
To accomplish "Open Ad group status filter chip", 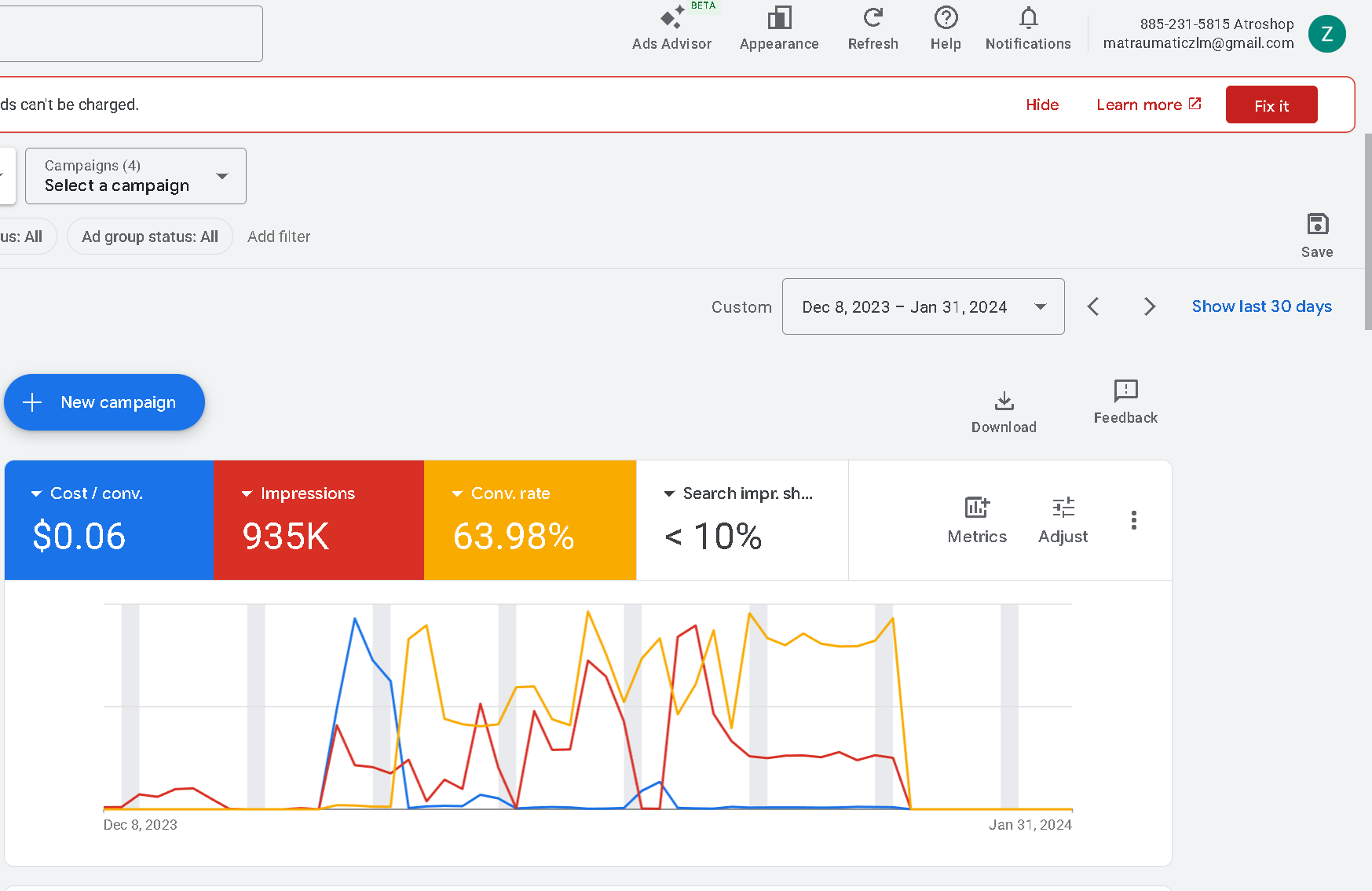I will (150, 236).
